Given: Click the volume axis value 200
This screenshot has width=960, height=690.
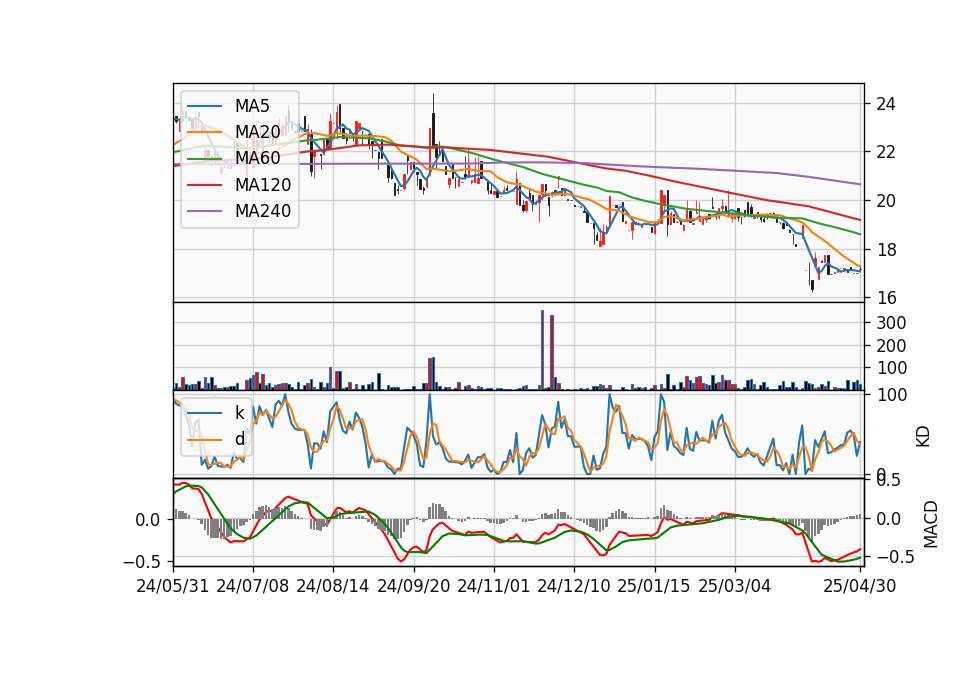Looking at the screenshot, I should [x=891, y=346].
